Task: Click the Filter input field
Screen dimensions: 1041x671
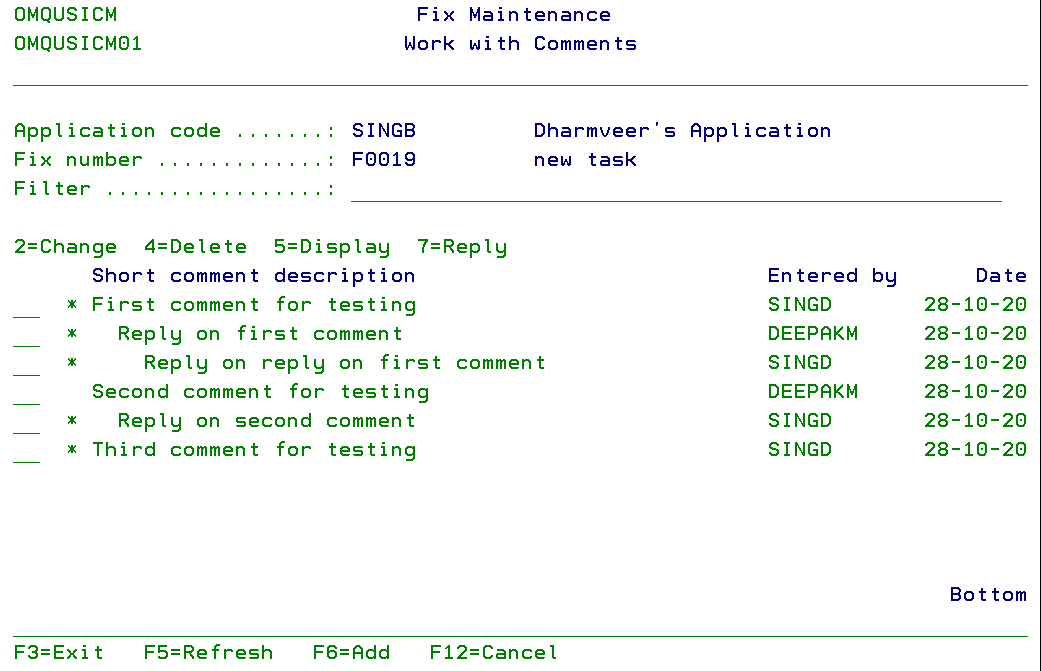Action: pos(676,189)
